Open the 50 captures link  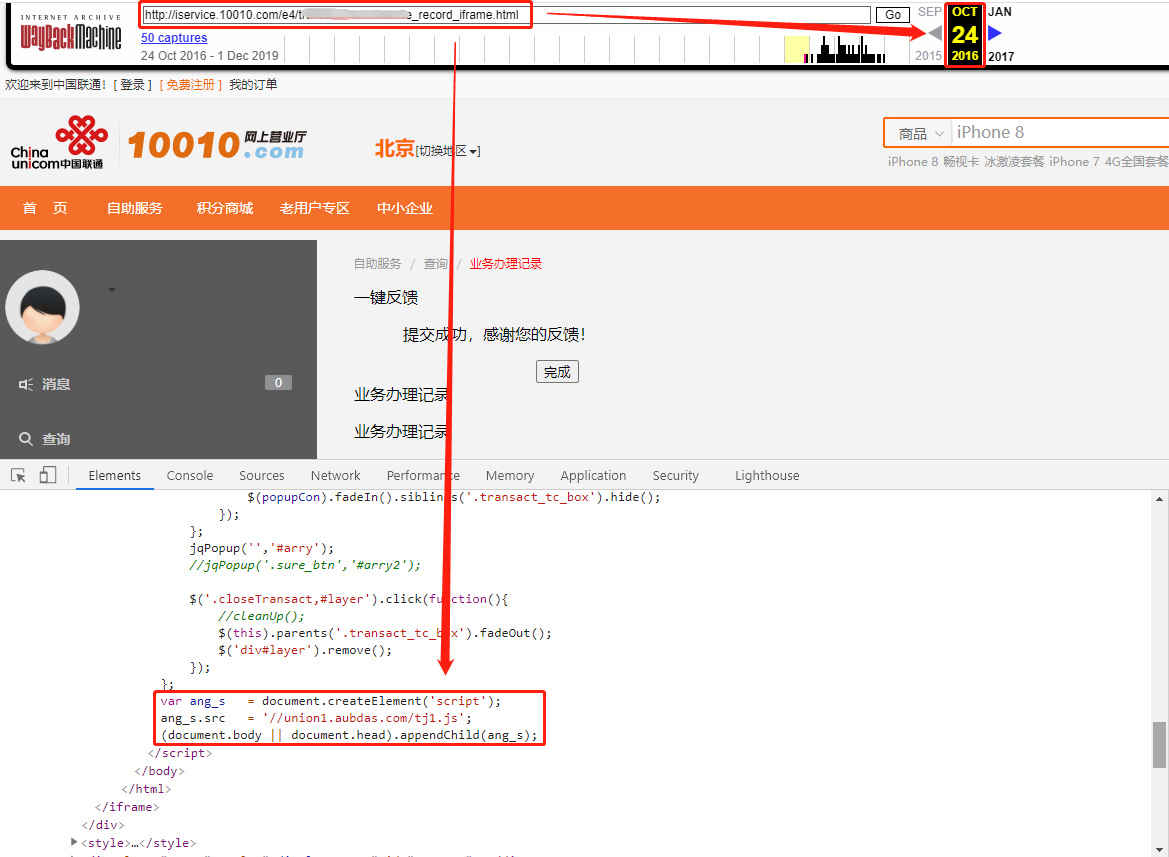point(174,38)
